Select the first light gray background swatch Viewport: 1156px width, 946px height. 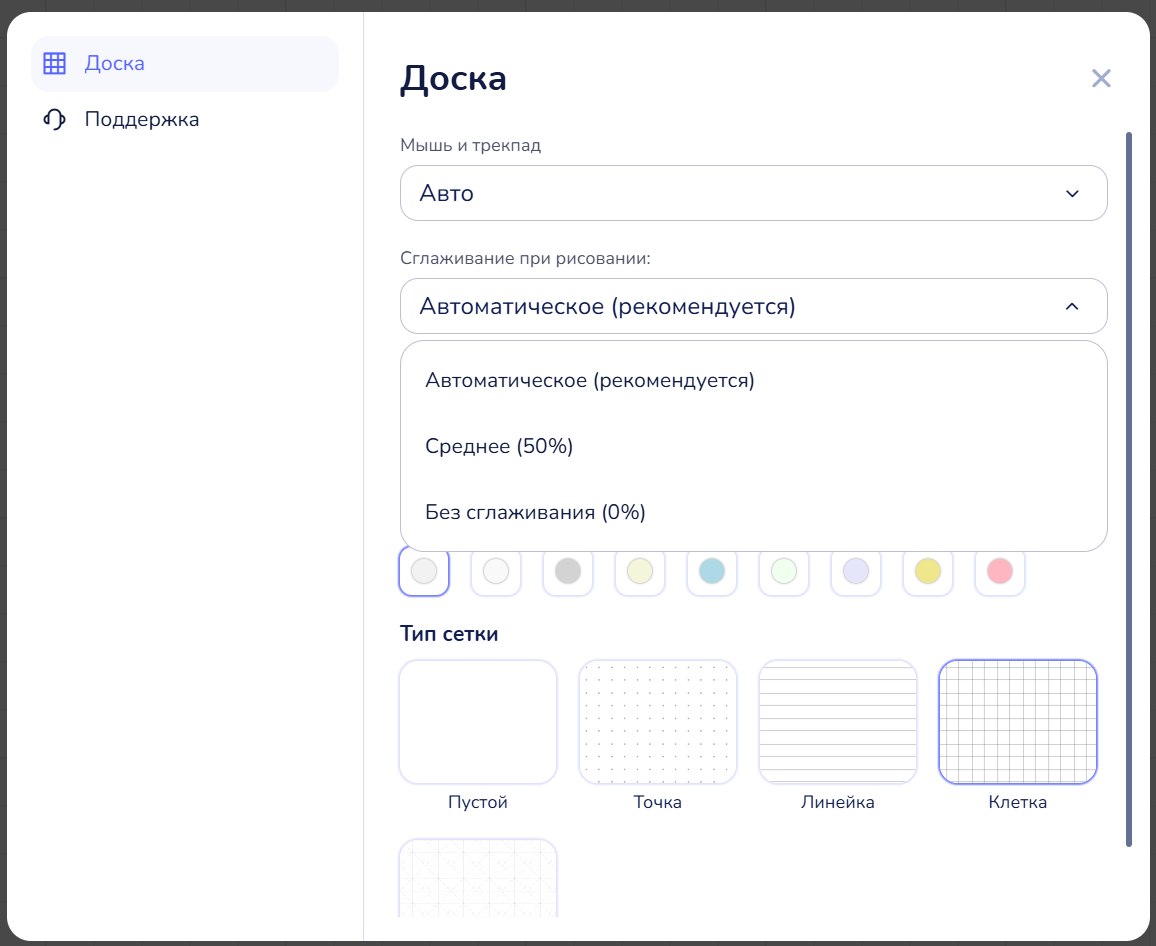(424, 571)
